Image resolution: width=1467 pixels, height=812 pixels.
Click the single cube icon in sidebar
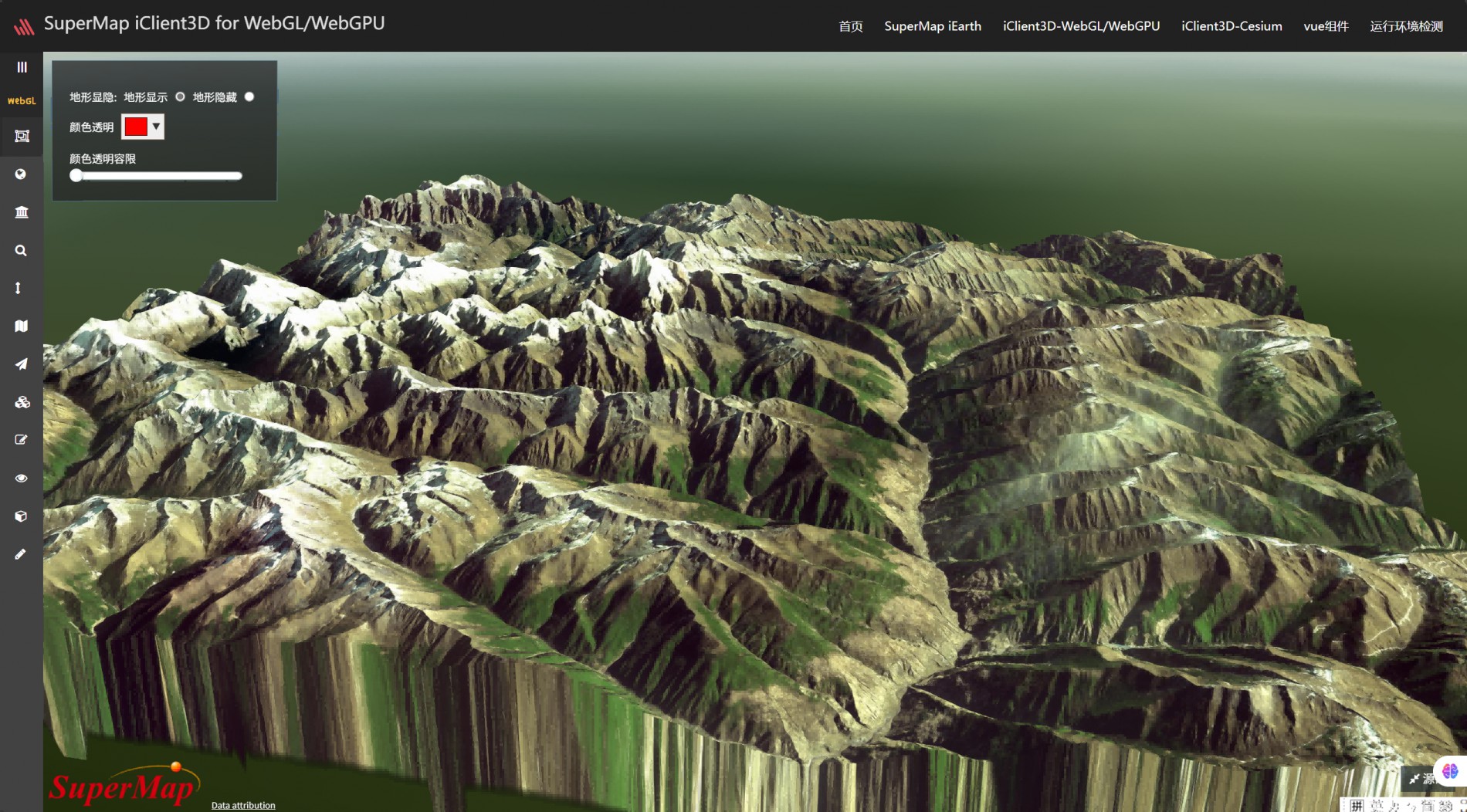point(21,516)
